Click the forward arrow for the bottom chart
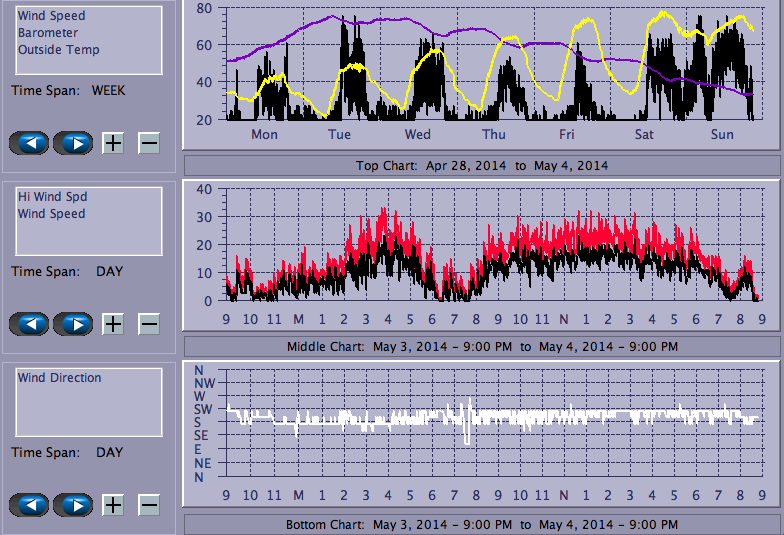 pos(73,505)
